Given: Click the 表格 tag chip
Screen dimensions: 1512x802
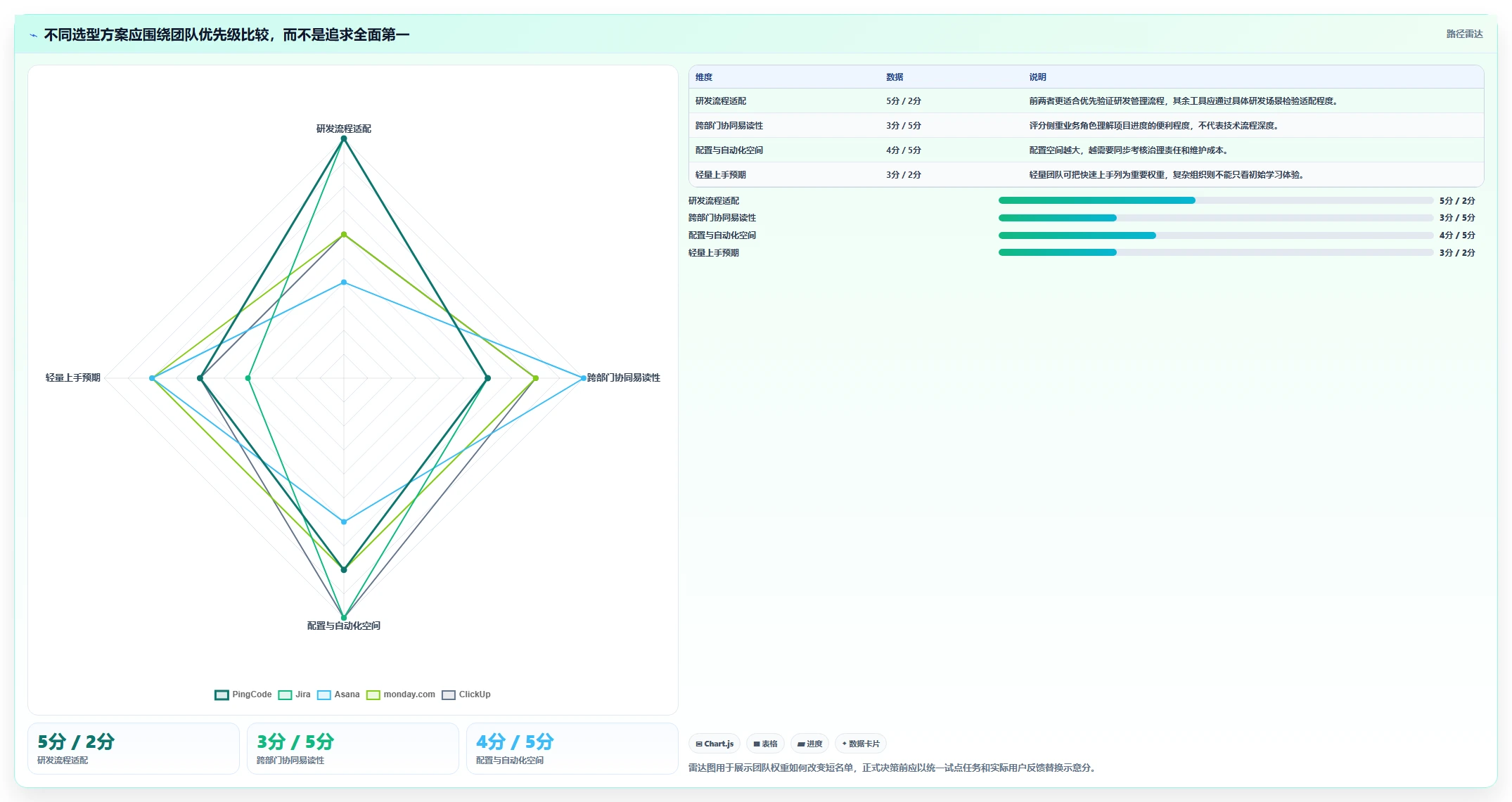Looking at the screenshot, I should [765, 744].
